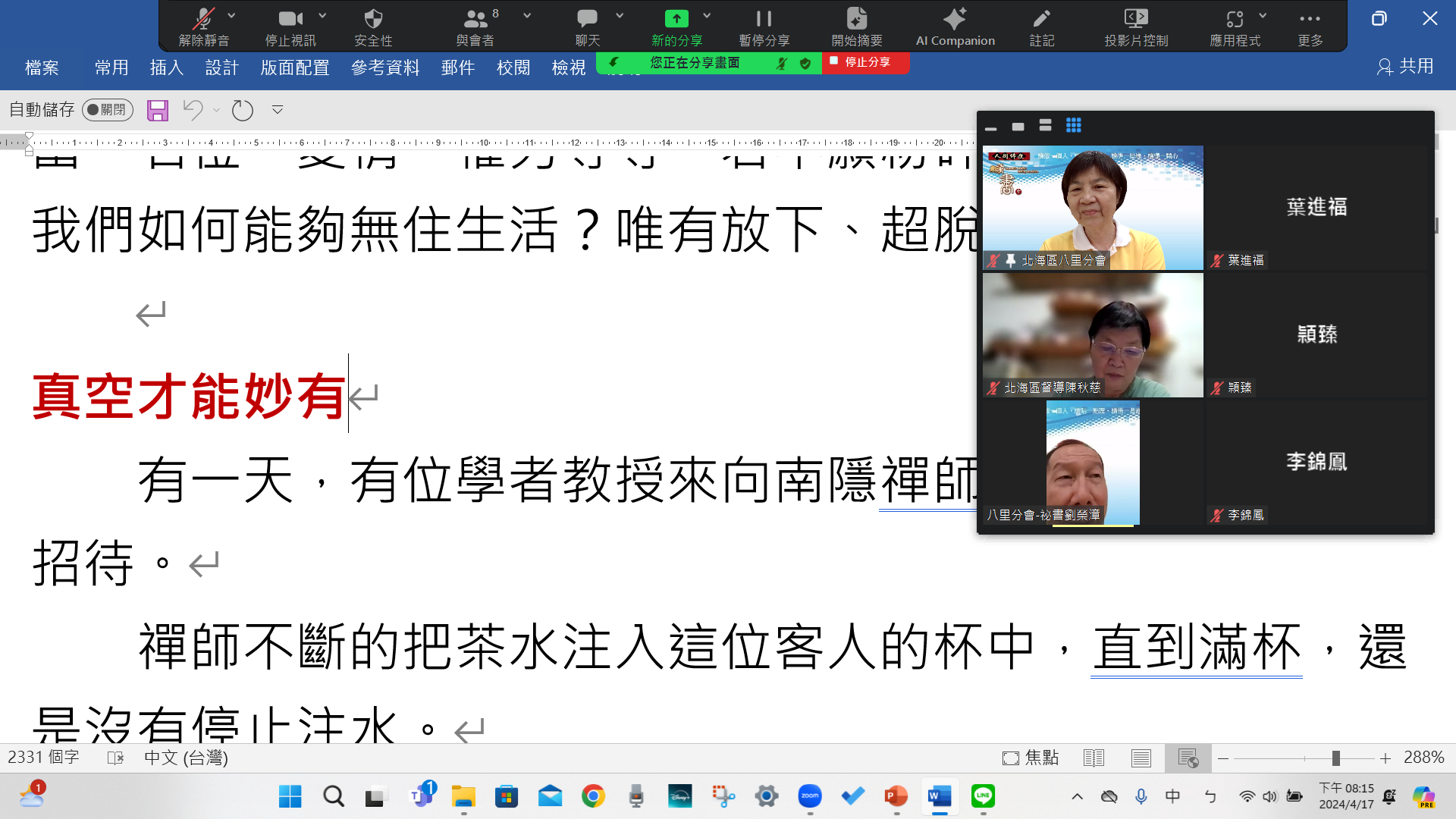Viewport: 1456px width, 819px height.
Task: Expand video options arrow beside stop video
Action: pyautogui.click(x=322, y=15)
